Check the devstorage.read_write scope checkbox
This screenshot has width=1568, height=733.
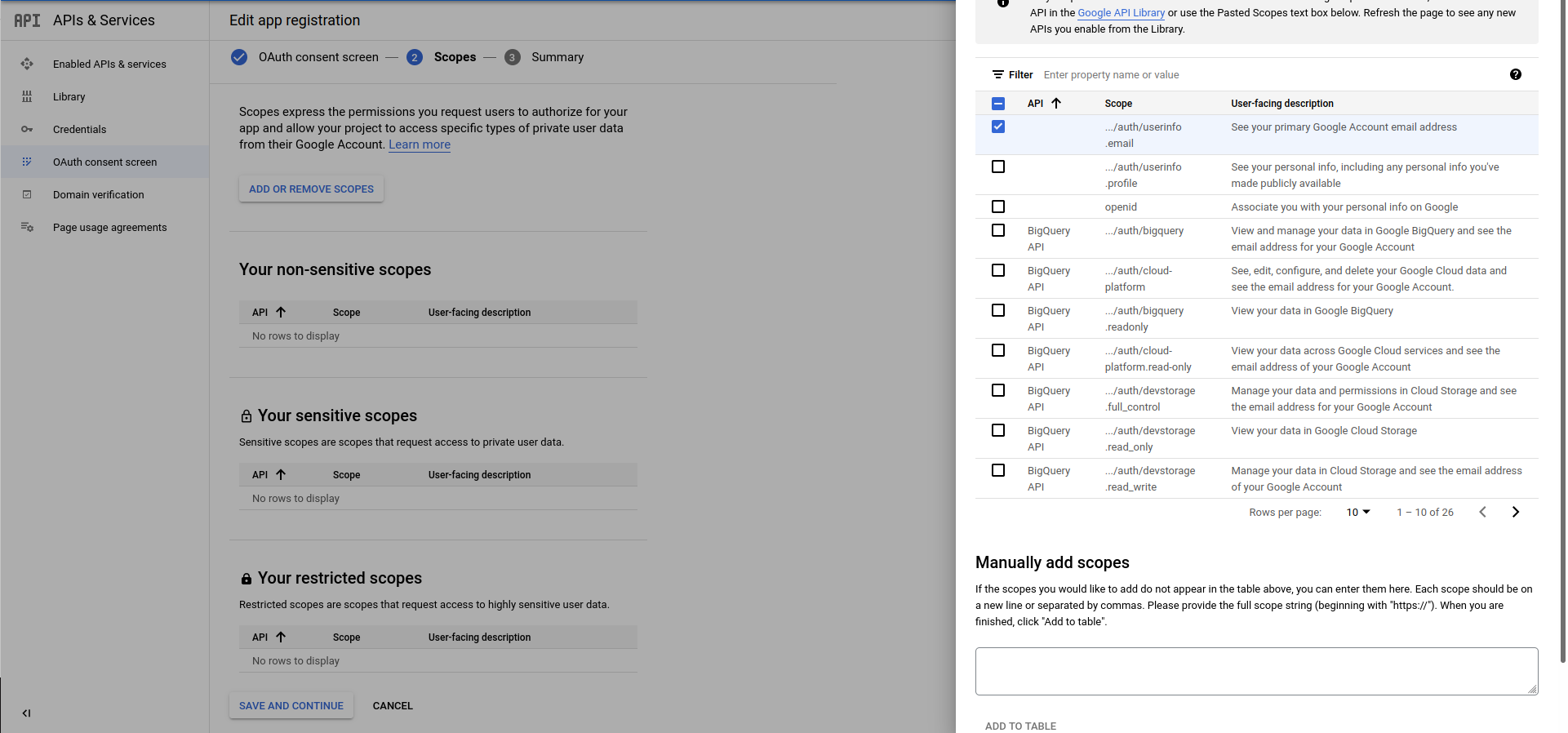(997, 470)
